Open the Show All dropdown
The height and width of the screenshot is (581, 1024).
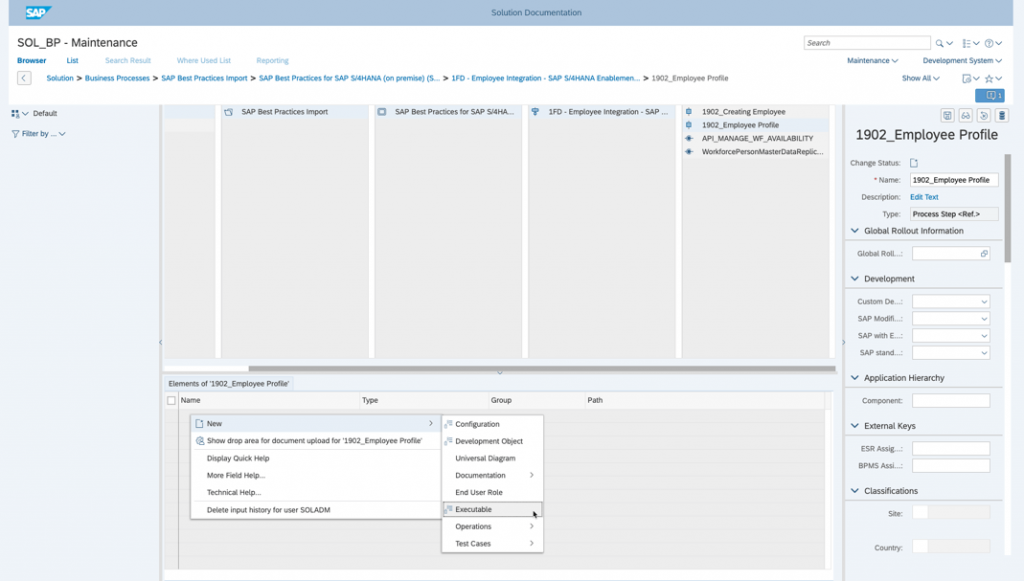click(921, 78)
